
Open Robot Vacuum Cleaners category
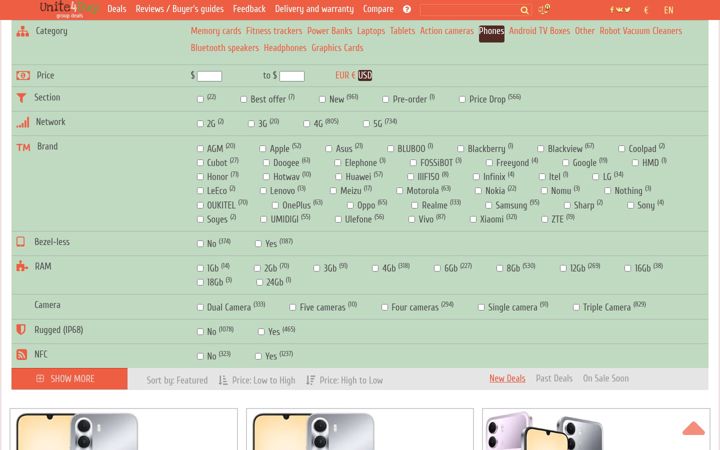click(641, 31)
